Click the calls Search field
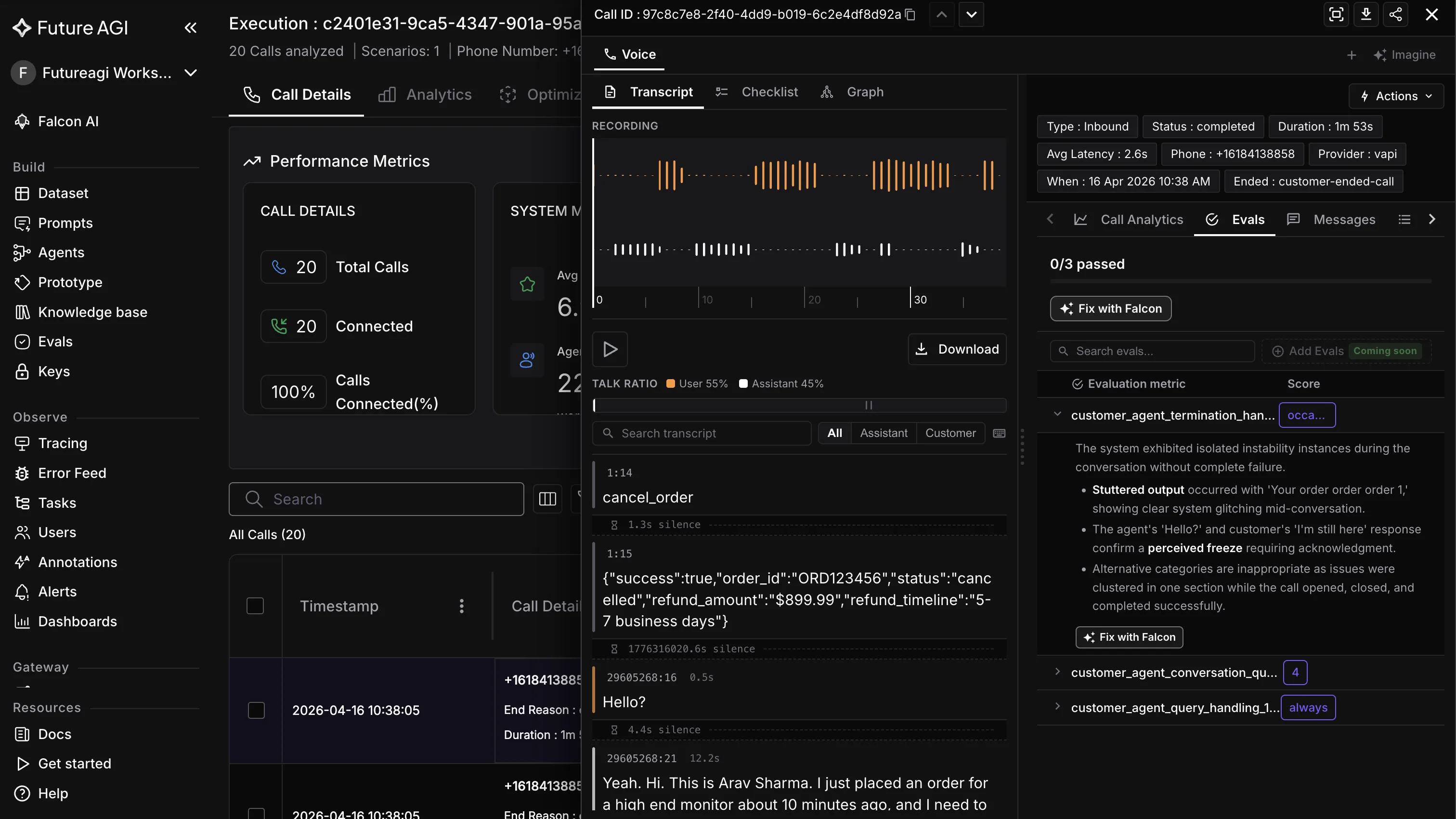Viewport: 1456px width, 819px height. 377,499
